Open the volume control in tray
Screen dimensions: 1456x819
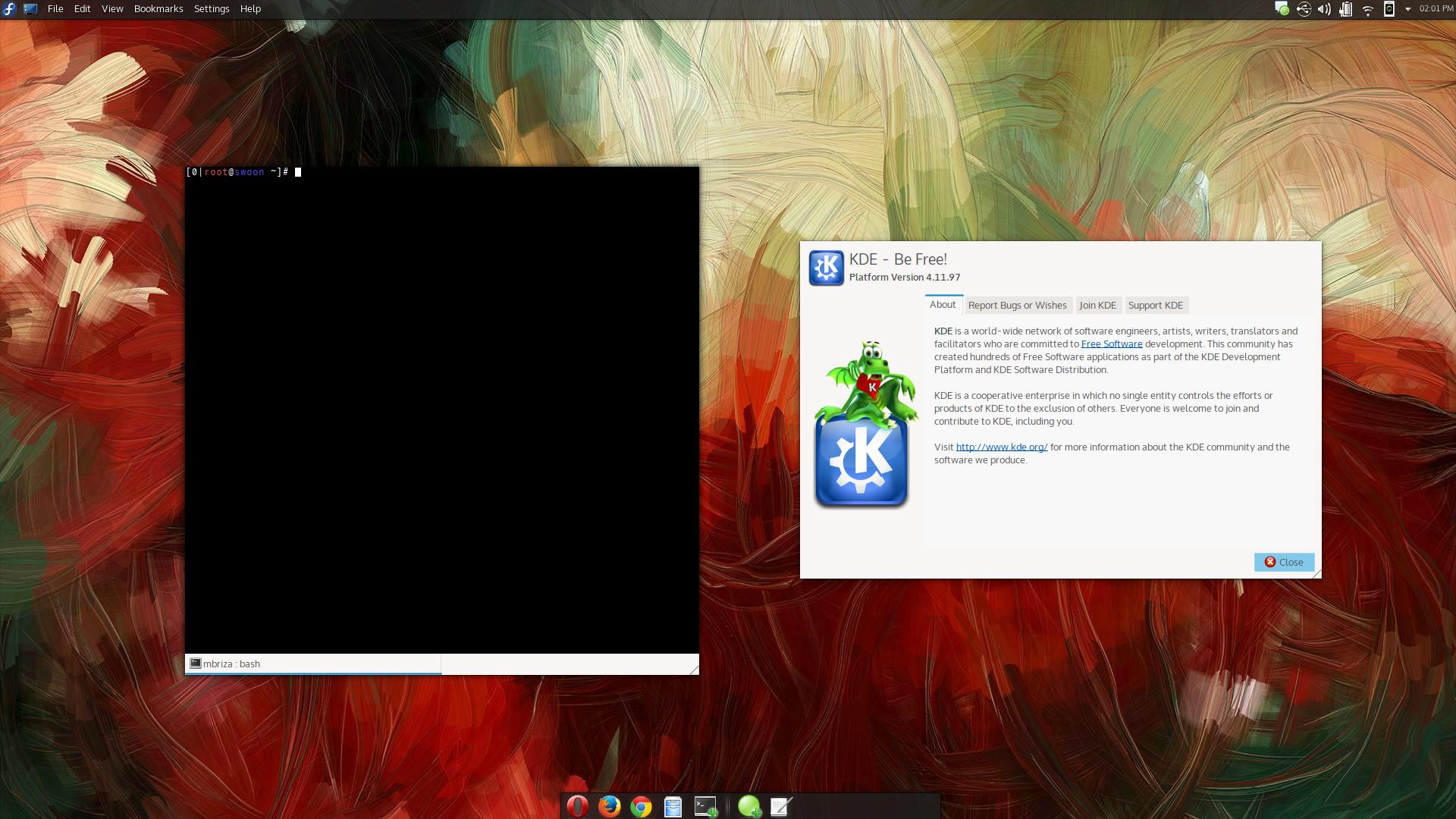pyautogui.click(x=1324, y=9)
